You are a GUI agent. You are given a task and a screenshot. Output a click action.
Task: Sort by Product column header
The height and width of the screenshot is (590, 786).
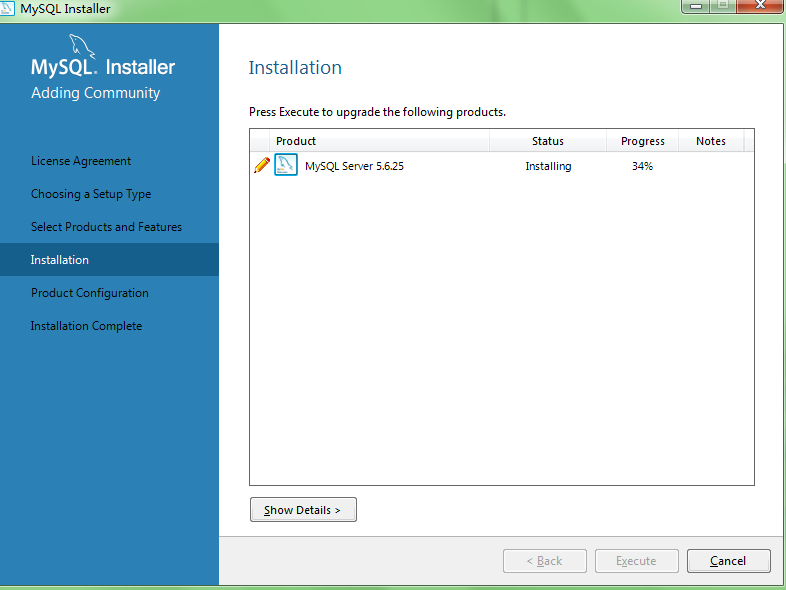[x=379, y=141]
